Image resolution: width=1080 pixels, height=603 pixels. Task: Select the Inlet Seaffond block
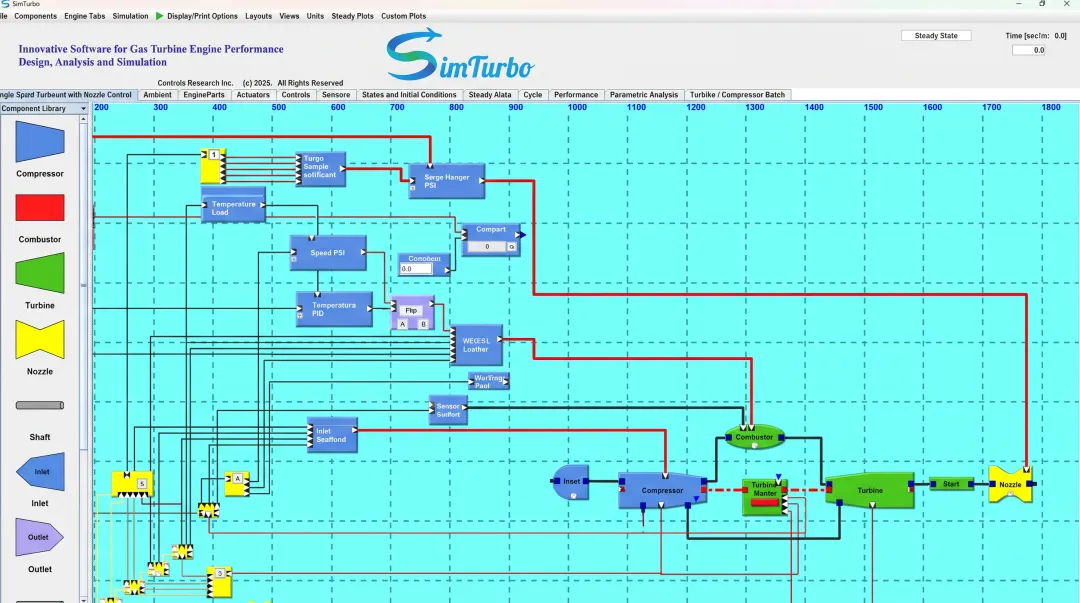pyautogui.click(x=332, y=435)
